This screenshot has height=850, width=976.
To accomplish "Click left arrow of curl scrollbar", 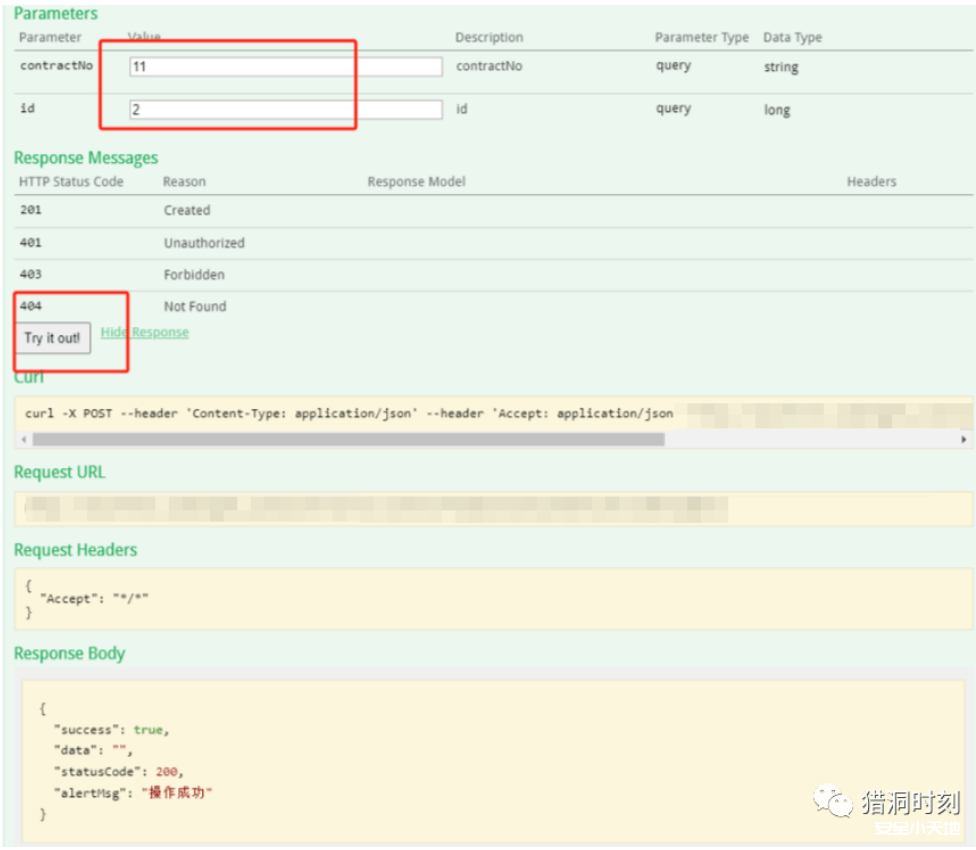I will [23, 440].
